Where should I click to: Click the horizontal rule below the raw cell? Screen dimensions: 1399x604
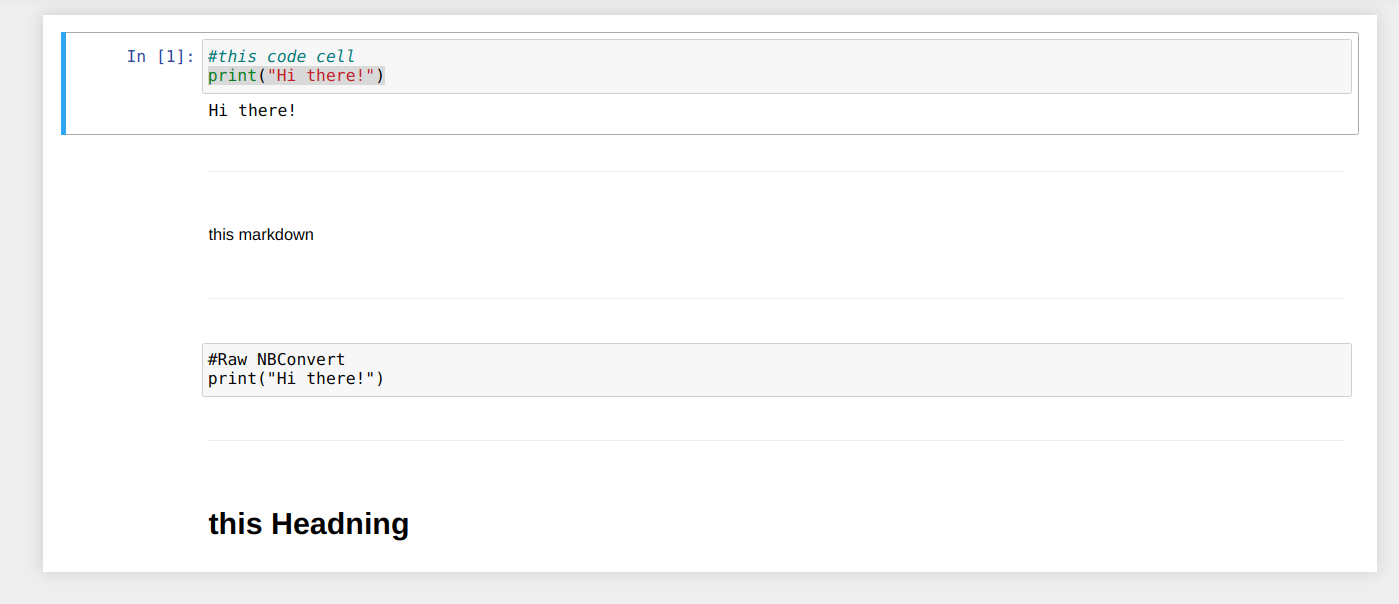(x=775, y=441)
